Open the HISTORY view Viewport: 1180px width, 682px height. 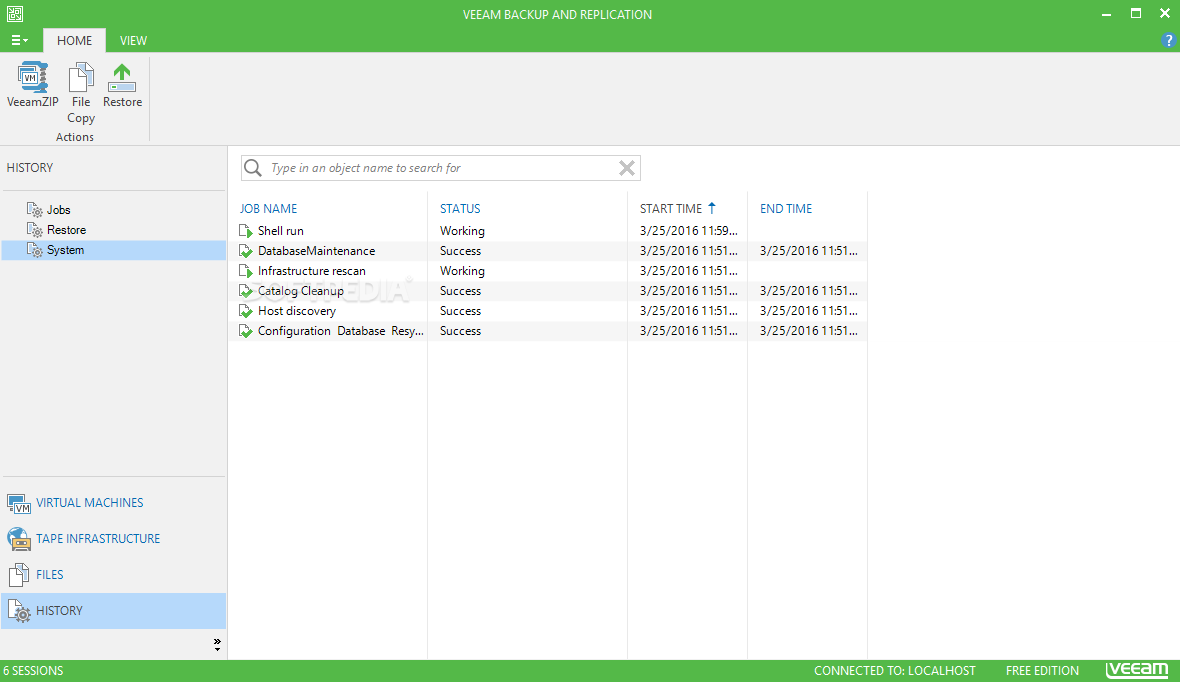pyautogui.click(x=113, y=610)
